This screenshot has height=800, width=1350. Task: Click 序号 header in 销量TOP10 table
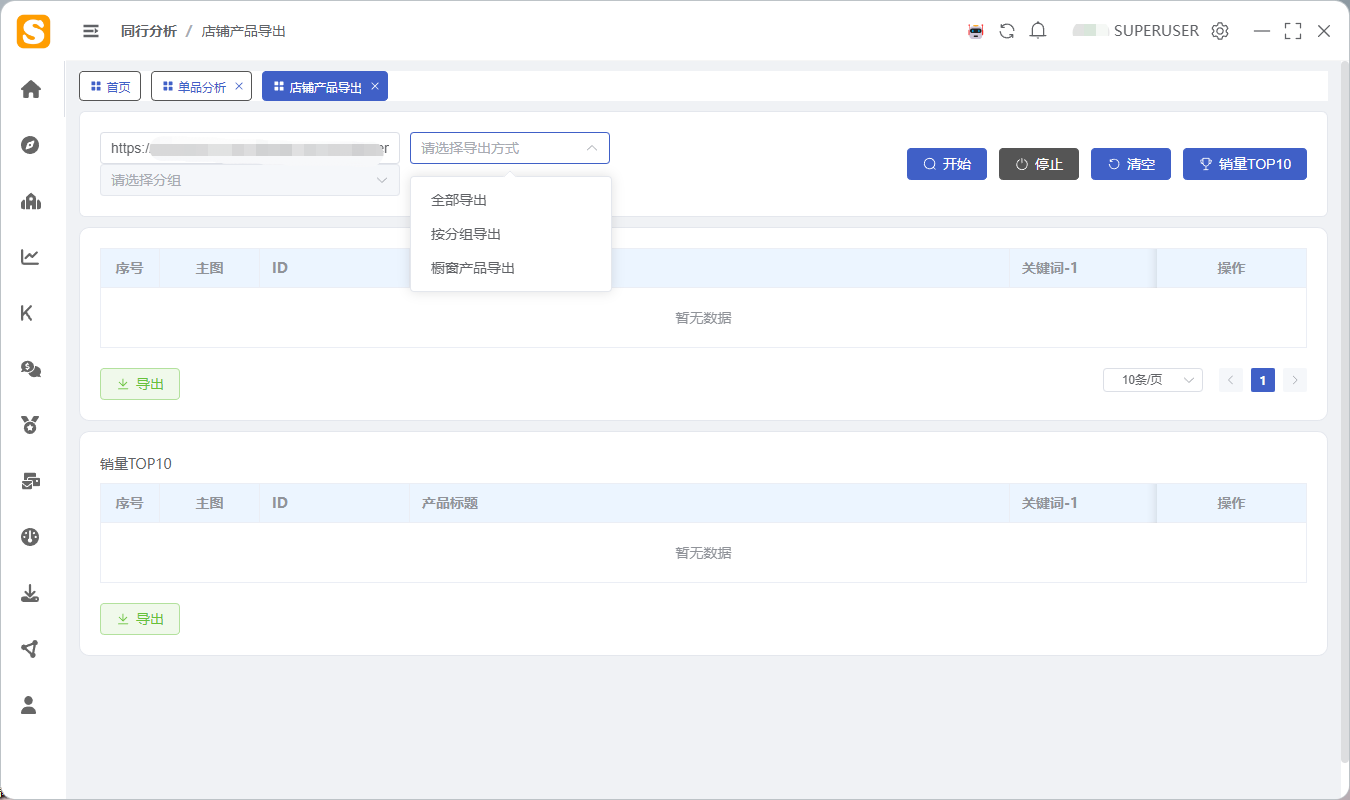130,503
